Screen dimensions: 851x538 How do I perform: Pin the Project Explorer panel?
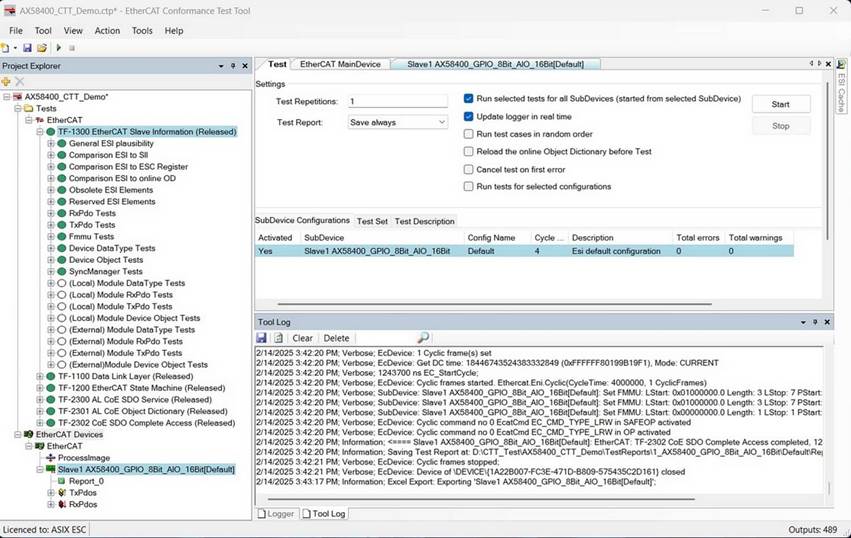[233, 66]
